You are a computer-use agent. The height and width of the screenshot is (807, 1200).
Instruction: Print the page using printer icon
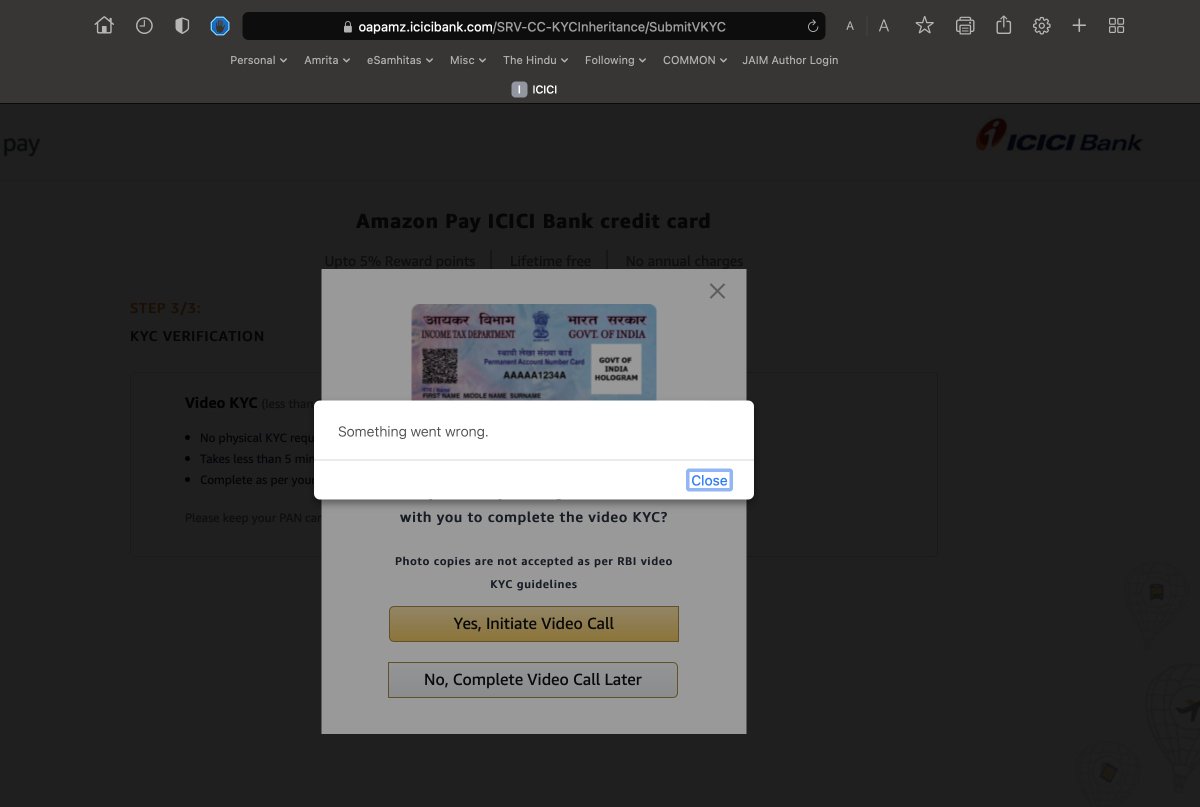pos(965,26)
